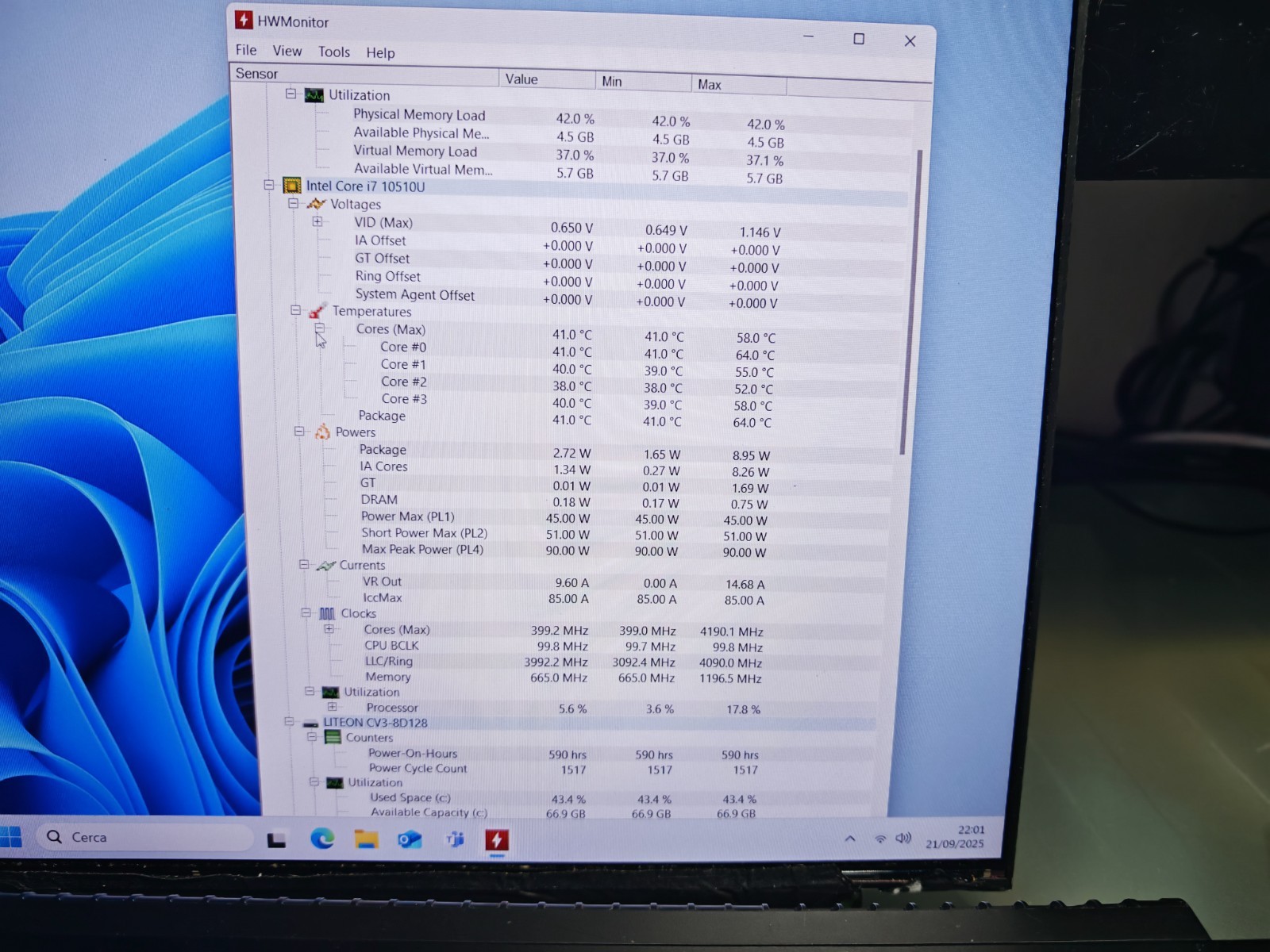Click the 1.146 V VID max value
This screenshot has height=952, width=1270.
click(x=760, y=232)
